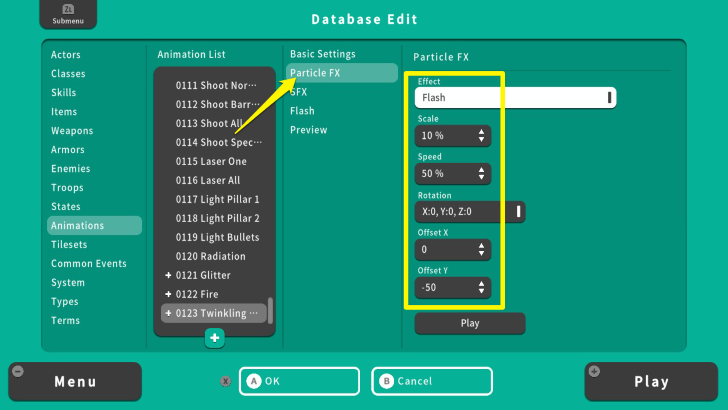
Task: Select animation 0114 Shoot Spec…
Action: (x=214, y=143)
